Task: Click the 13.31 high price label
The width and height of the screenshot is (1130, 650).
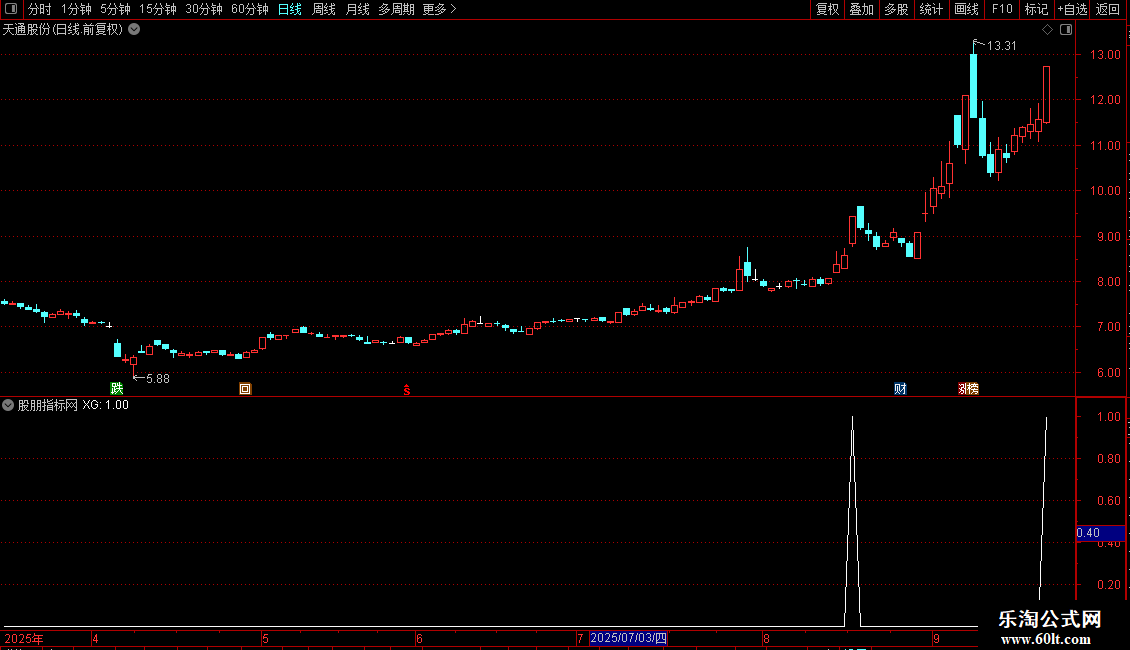Action: coord(1001,45)
